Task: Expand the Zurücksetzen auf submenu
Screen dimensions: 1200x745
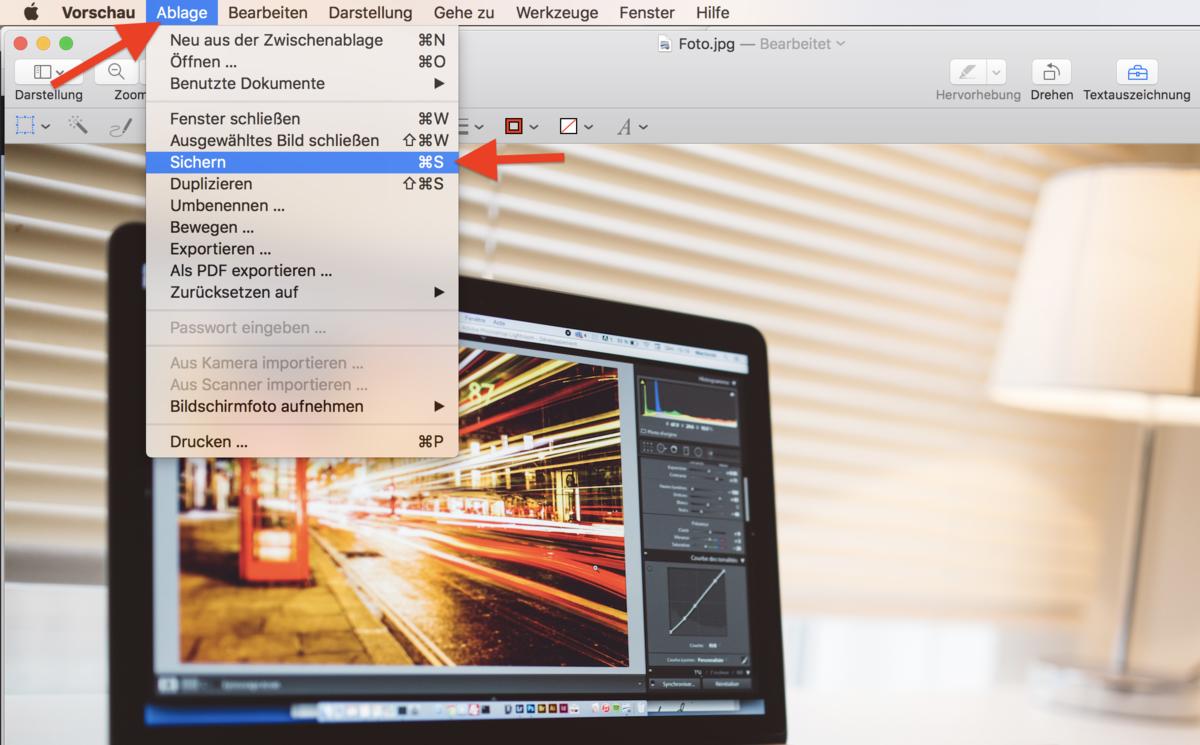Action: 302,292
